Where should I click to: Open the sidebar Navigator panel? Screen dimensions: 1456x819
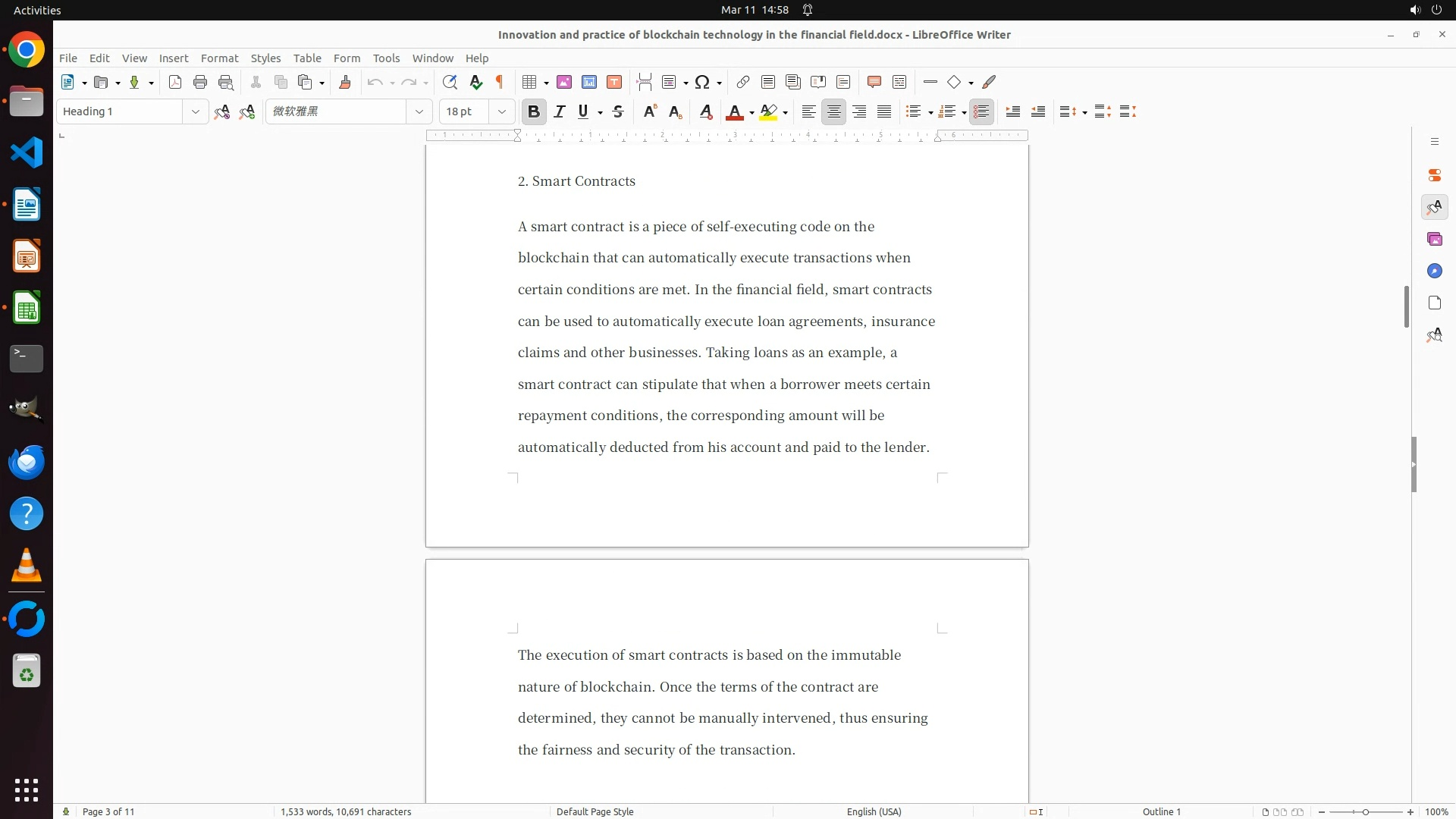pos(1434,271)
